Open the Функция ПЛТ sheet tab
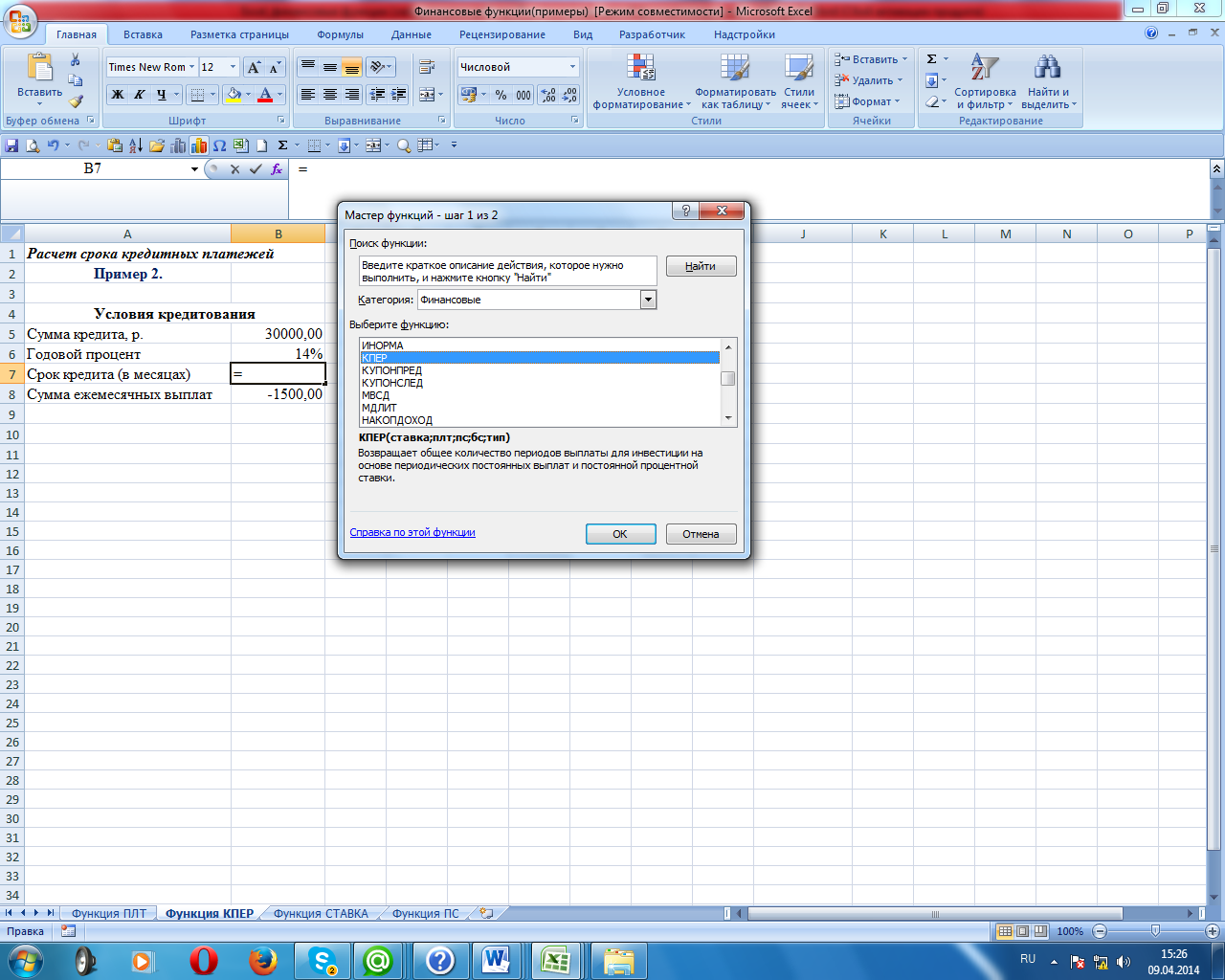1225x980 pixels. tap(109, 913)
